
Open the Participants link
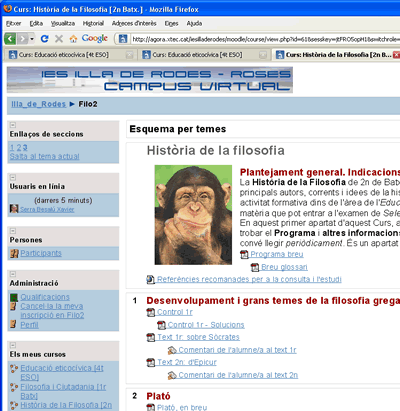tap(41, 253)
